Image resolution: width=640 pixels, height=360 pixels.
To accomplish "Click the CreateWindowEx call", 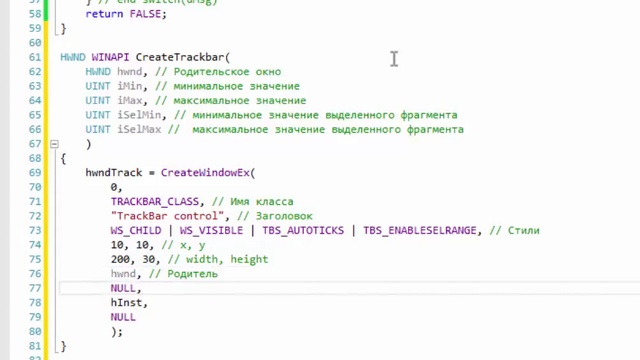I will [x=205, y=173].
